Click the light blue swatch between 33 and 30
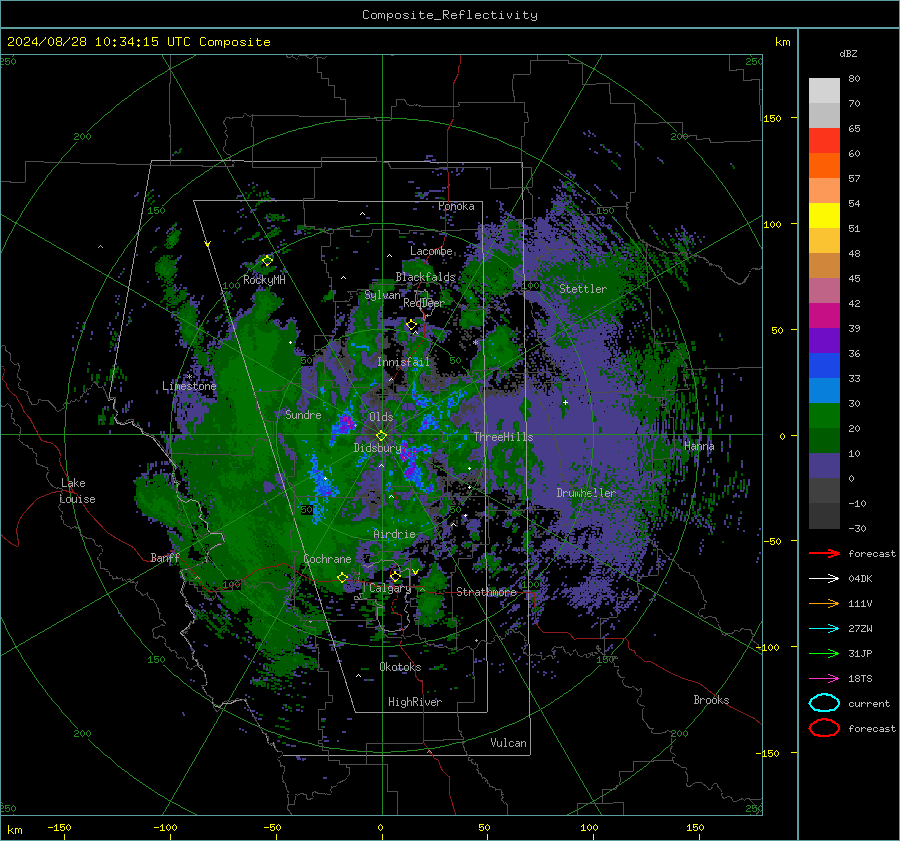Screen dimensions: 900x841 click(x=824, y=391)
